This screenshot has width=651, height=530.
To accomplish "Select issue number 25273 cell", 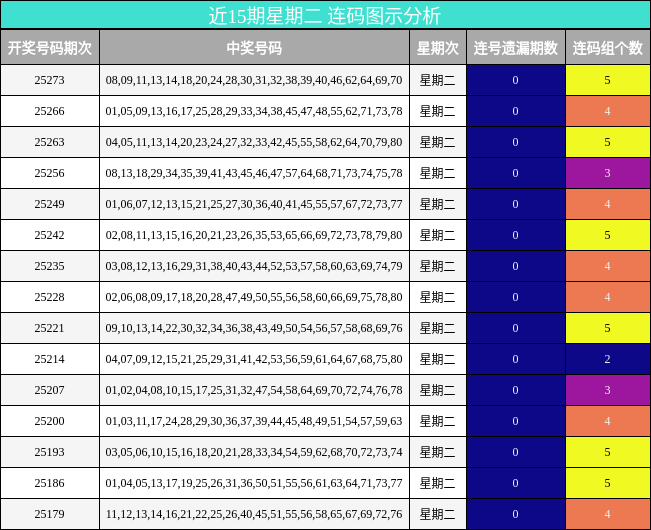I will [x=50, y=80].
